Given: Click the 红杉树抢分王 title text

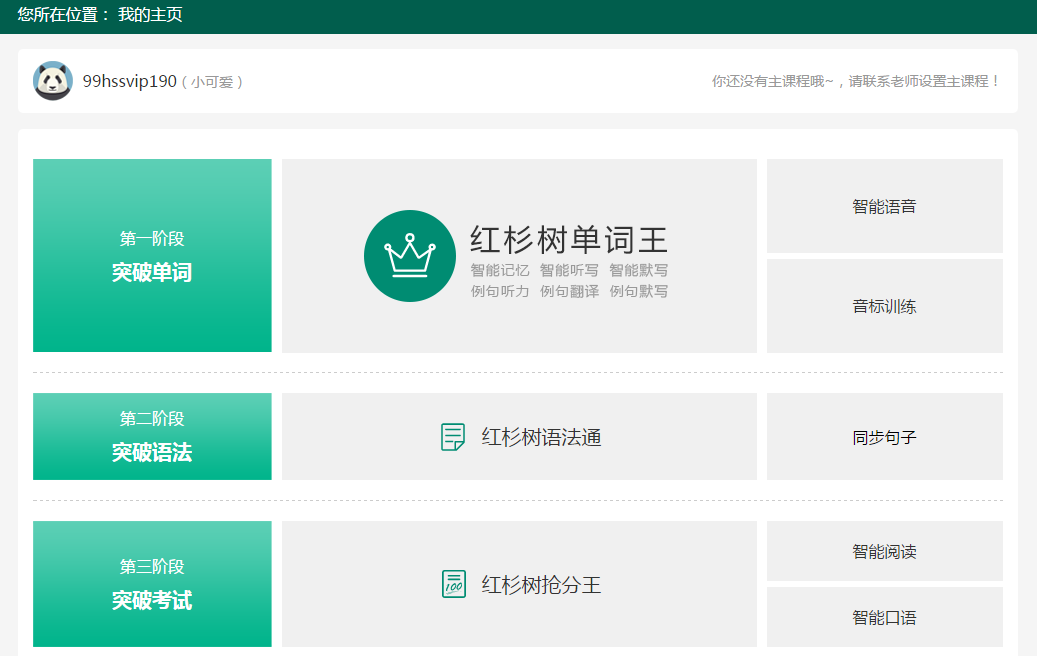Looking at the screenshot, I should click(541, 584).
